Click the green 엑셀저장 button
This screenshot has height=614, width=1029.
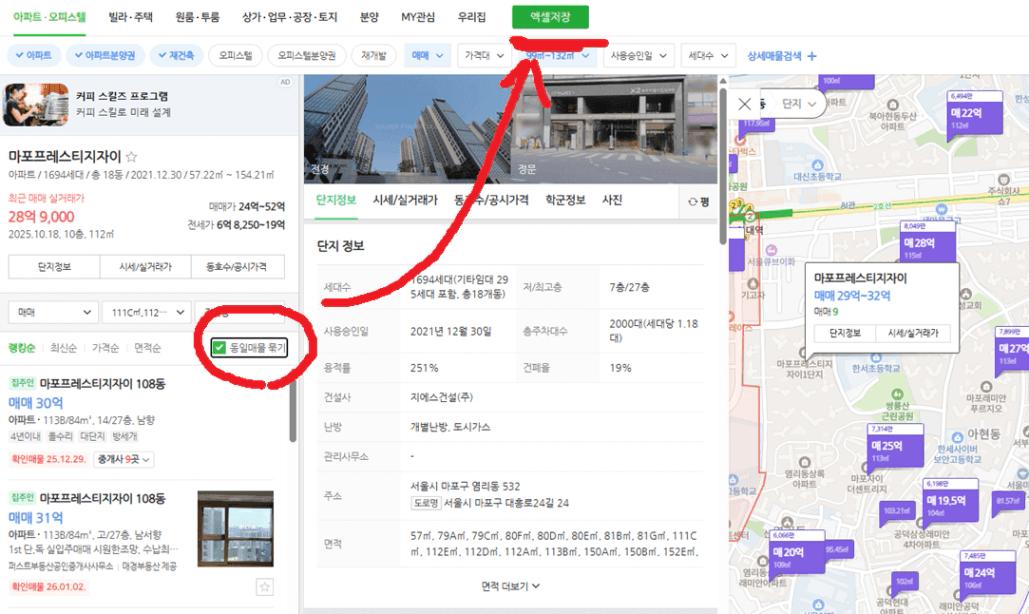[550, 17]
